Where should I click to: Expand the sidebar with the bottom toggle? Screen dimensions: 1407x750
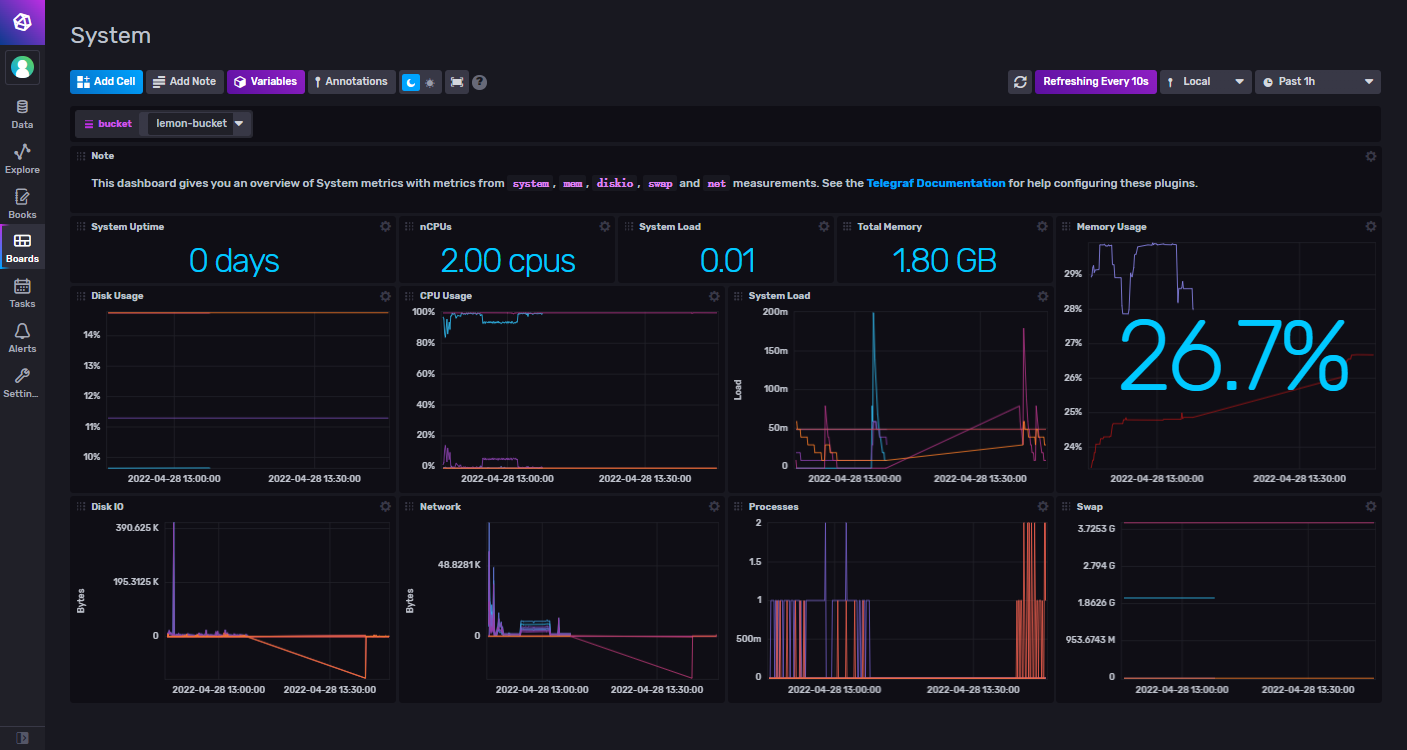point(22,738)
